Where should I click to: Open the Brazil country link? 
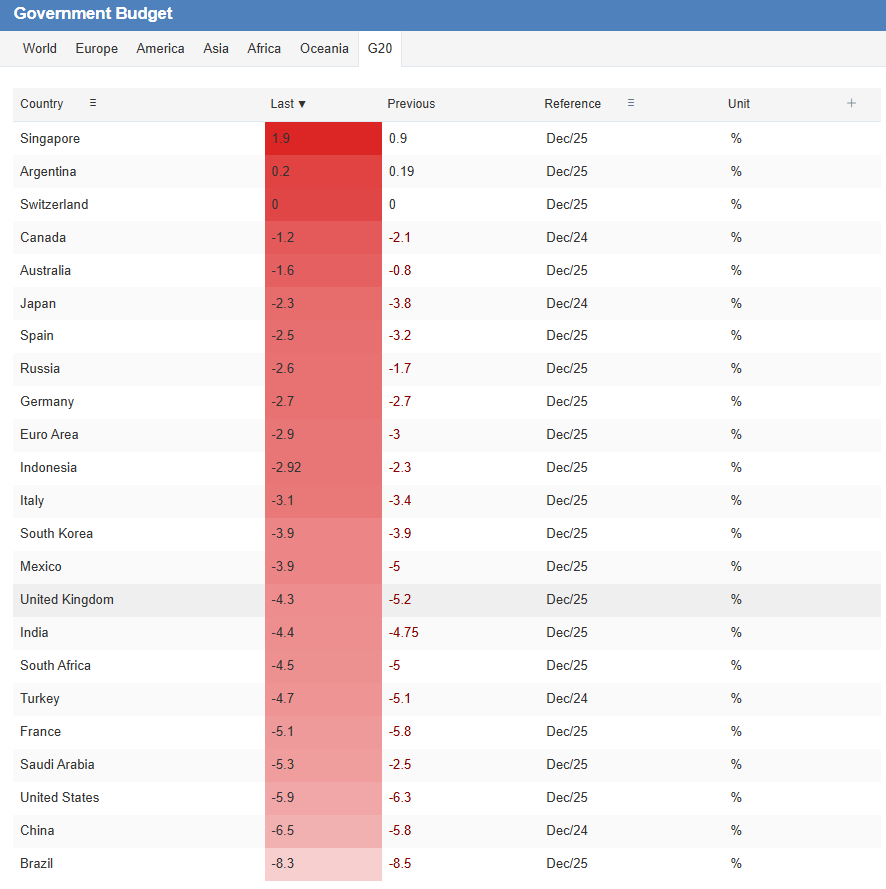[36, 863]
